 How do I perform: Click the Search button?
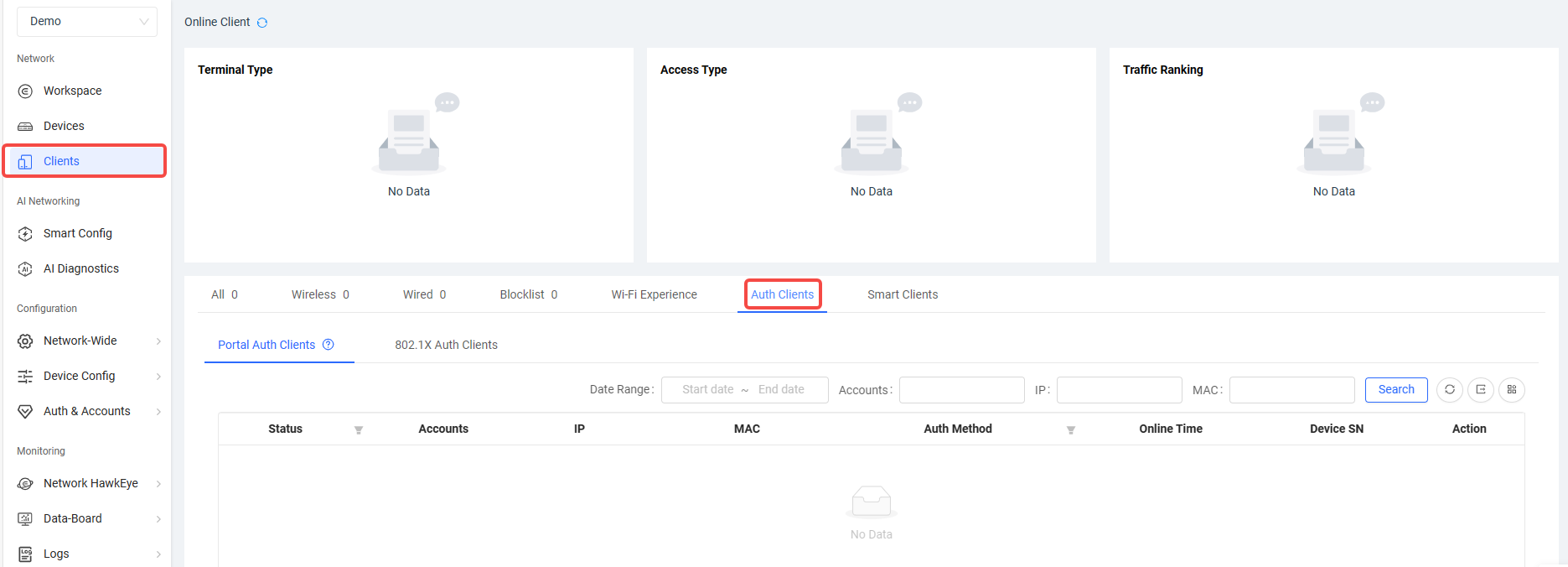tap(1395, 390)
